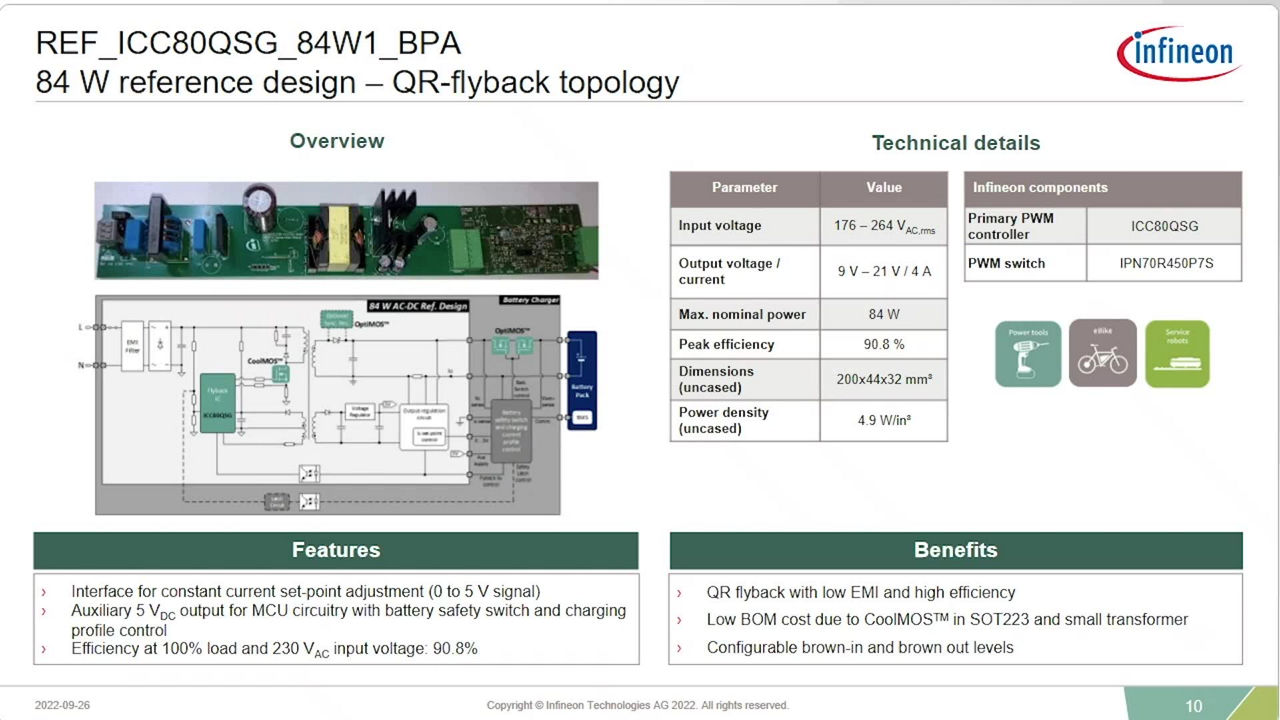Click the slide number "10"
1280x720 pixels.
click(x=1193, y=706)
